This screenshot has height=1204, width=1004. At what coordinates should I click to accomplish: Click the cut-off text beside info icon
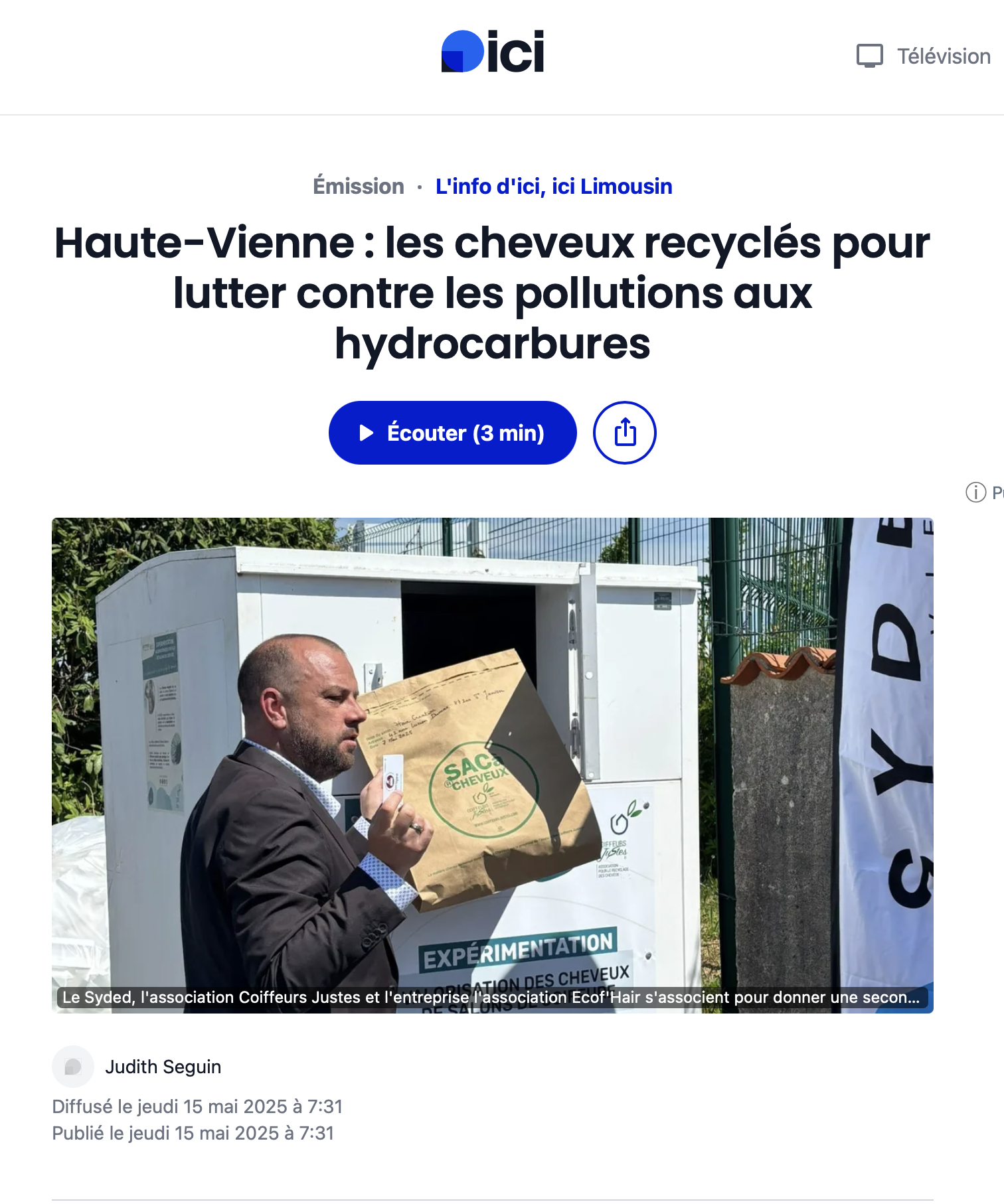997,492
